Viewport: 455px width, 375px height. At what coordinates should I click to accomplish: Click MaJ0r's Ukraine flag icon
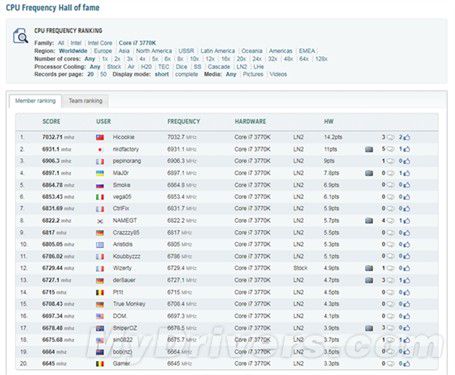click(100, 173)
